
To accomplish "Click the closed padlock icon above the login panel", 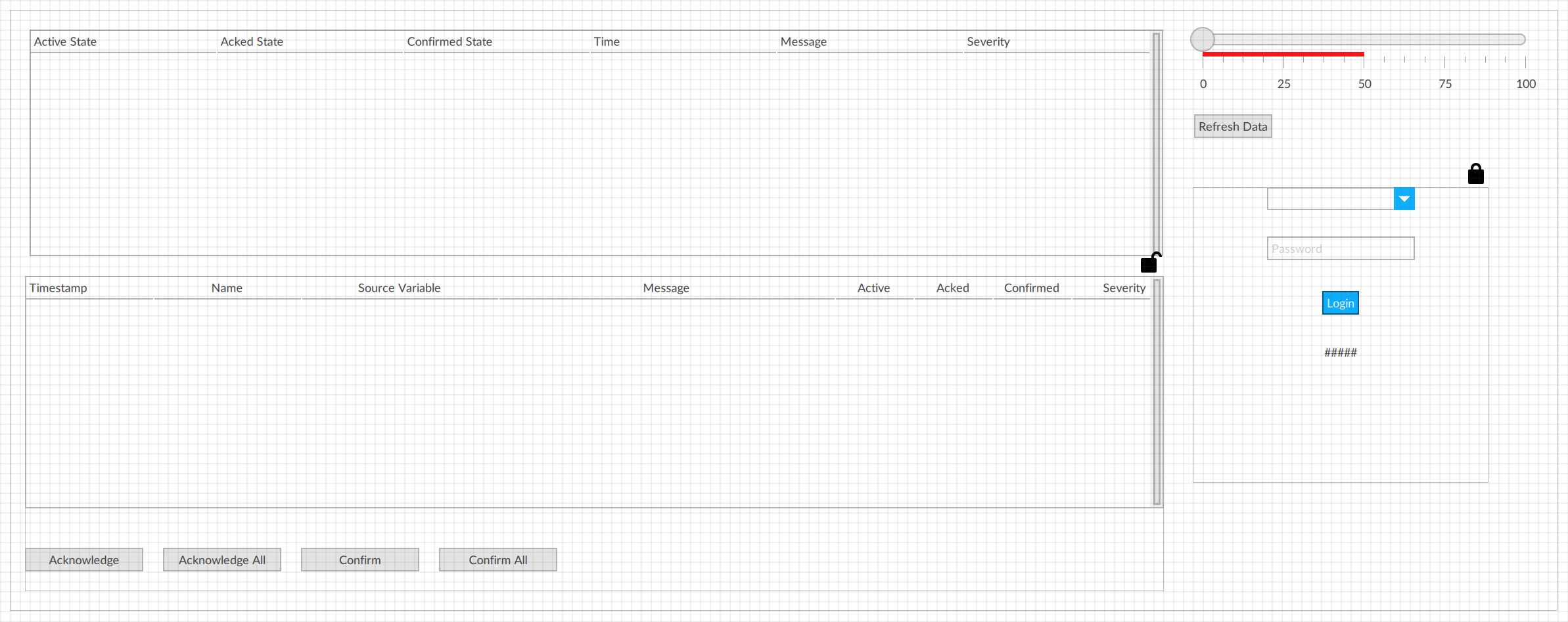I will coord(1475,174).
